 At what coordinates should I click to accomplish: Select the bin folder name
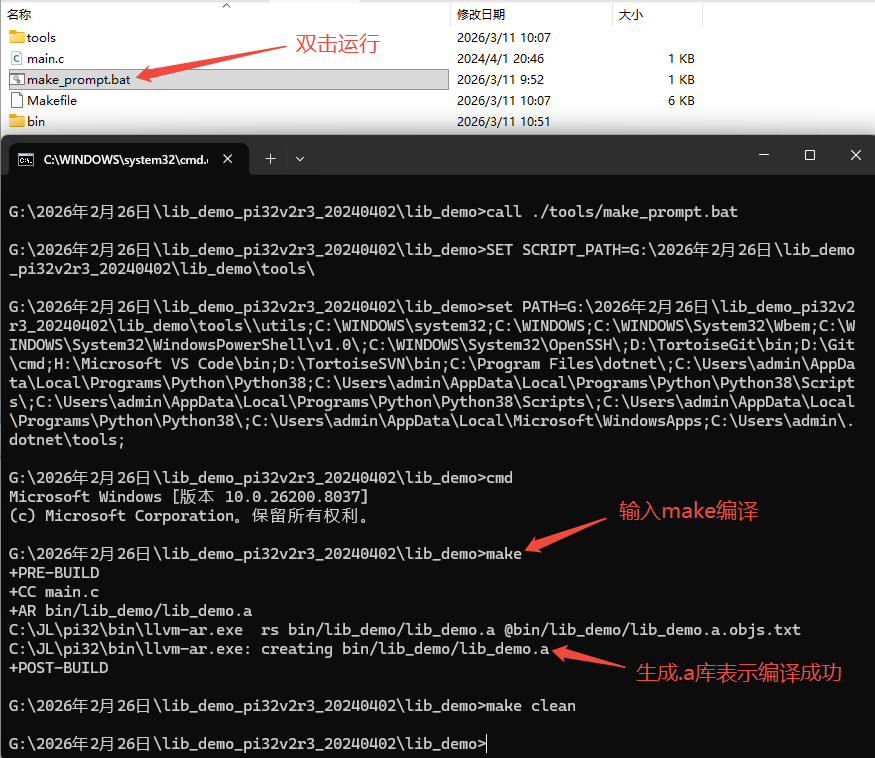pyautogui.click(x=36, y=121)
